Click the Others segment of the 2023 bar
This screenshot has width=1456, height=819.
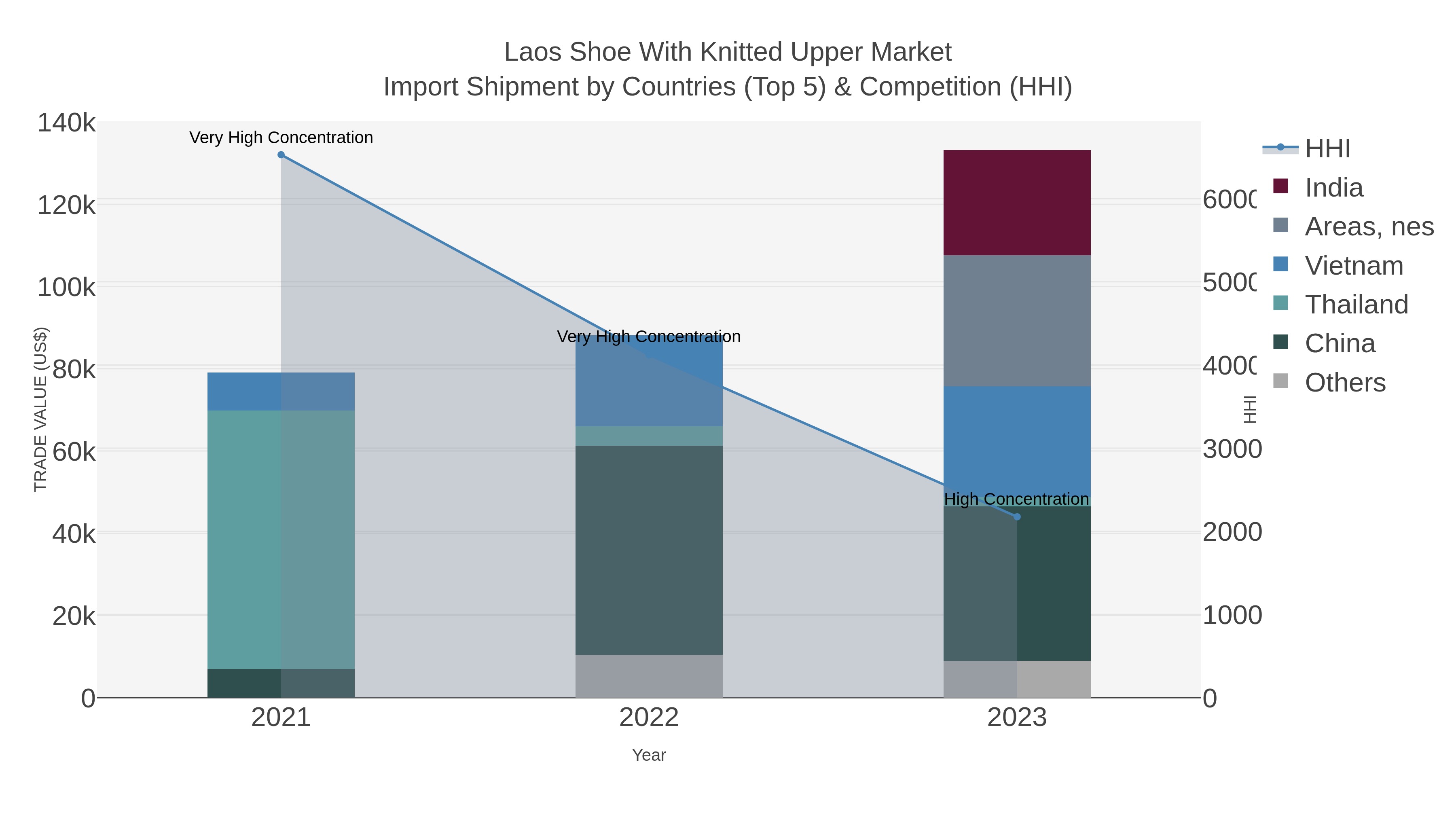click(x=1017, y=679)
